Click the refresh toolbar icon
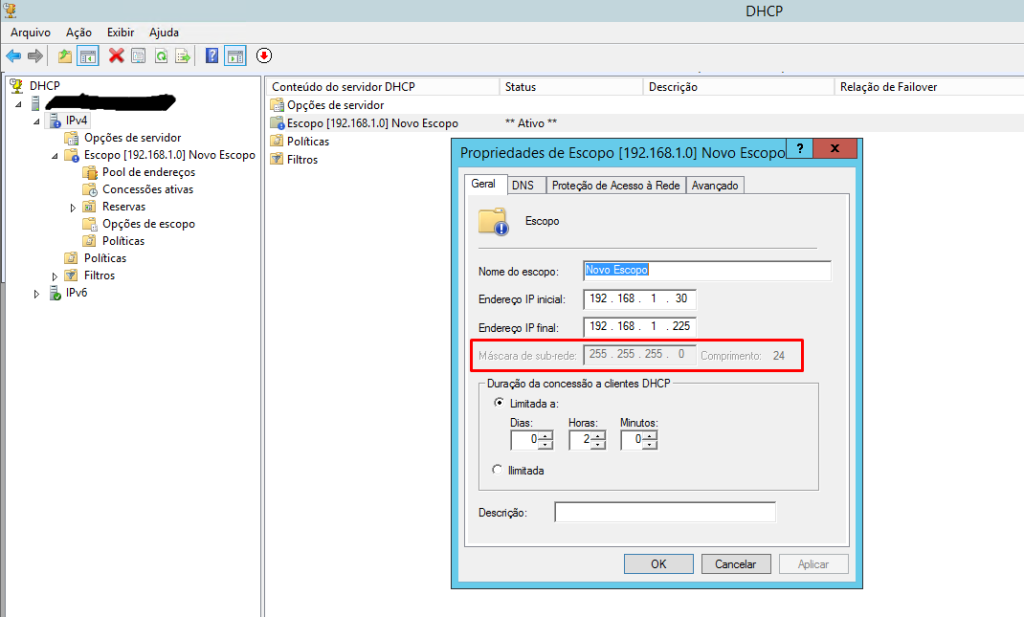Screen dimensions: 1024x617 (161, 56)
